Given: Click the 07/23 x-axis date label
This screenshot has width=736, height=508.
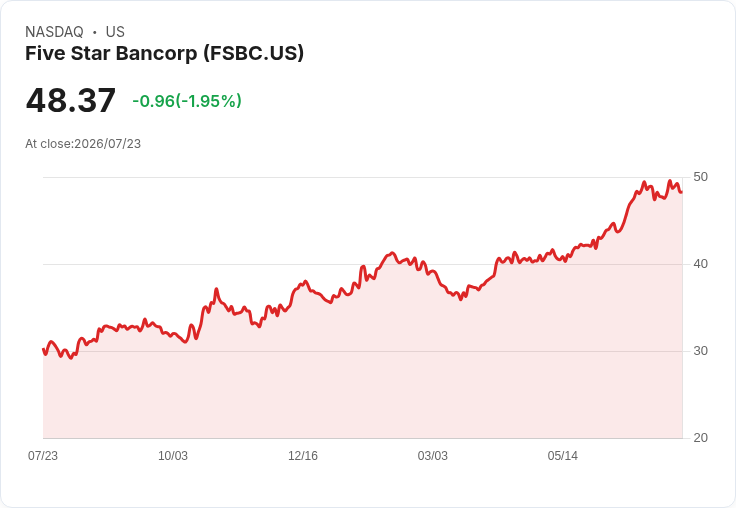Looking at the screenshot, I should point(43,456).
